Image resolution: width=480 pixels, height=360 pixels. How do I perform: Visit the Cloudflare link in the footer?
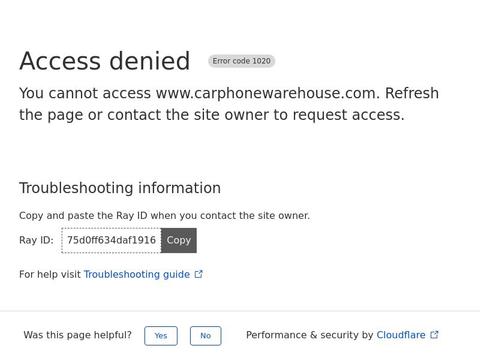point(401,335)
